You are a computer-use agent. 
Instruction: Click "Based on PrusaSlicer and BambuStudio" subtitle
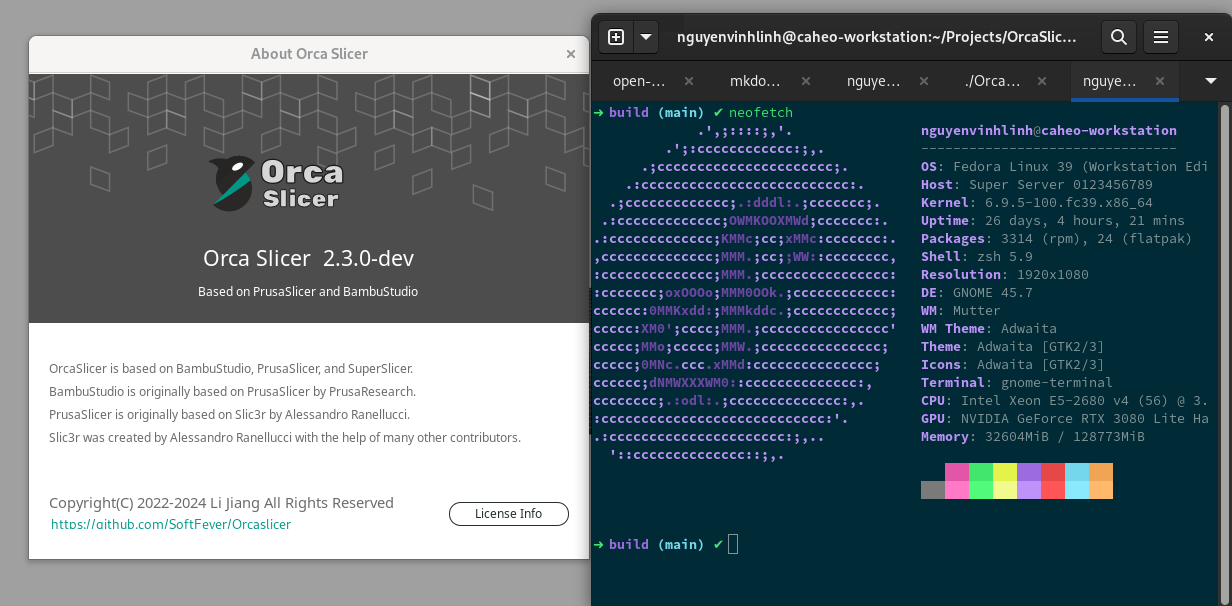tap(308, 292)
